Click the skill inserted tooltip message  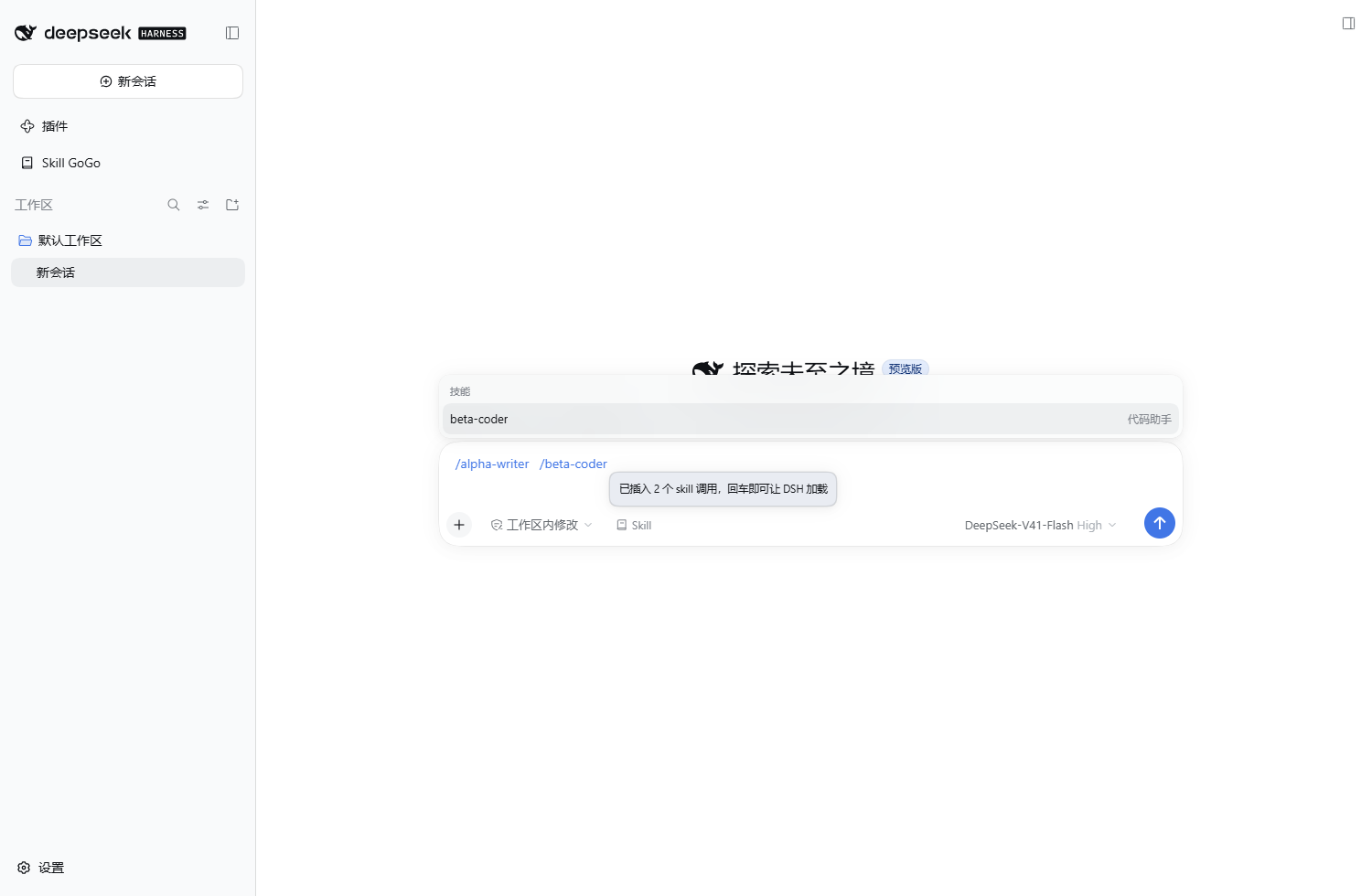pos(723,489)
